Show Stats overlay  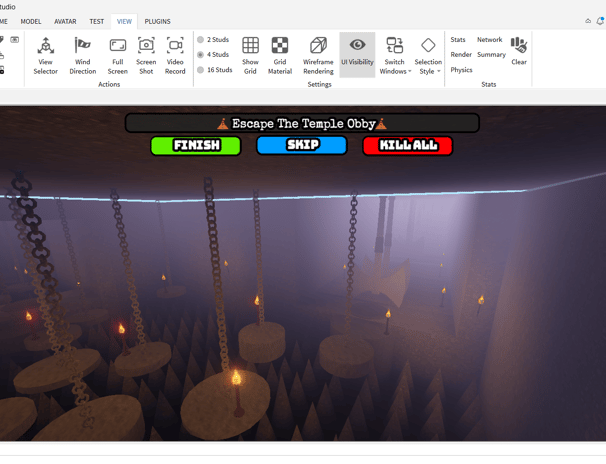point(458,39)
